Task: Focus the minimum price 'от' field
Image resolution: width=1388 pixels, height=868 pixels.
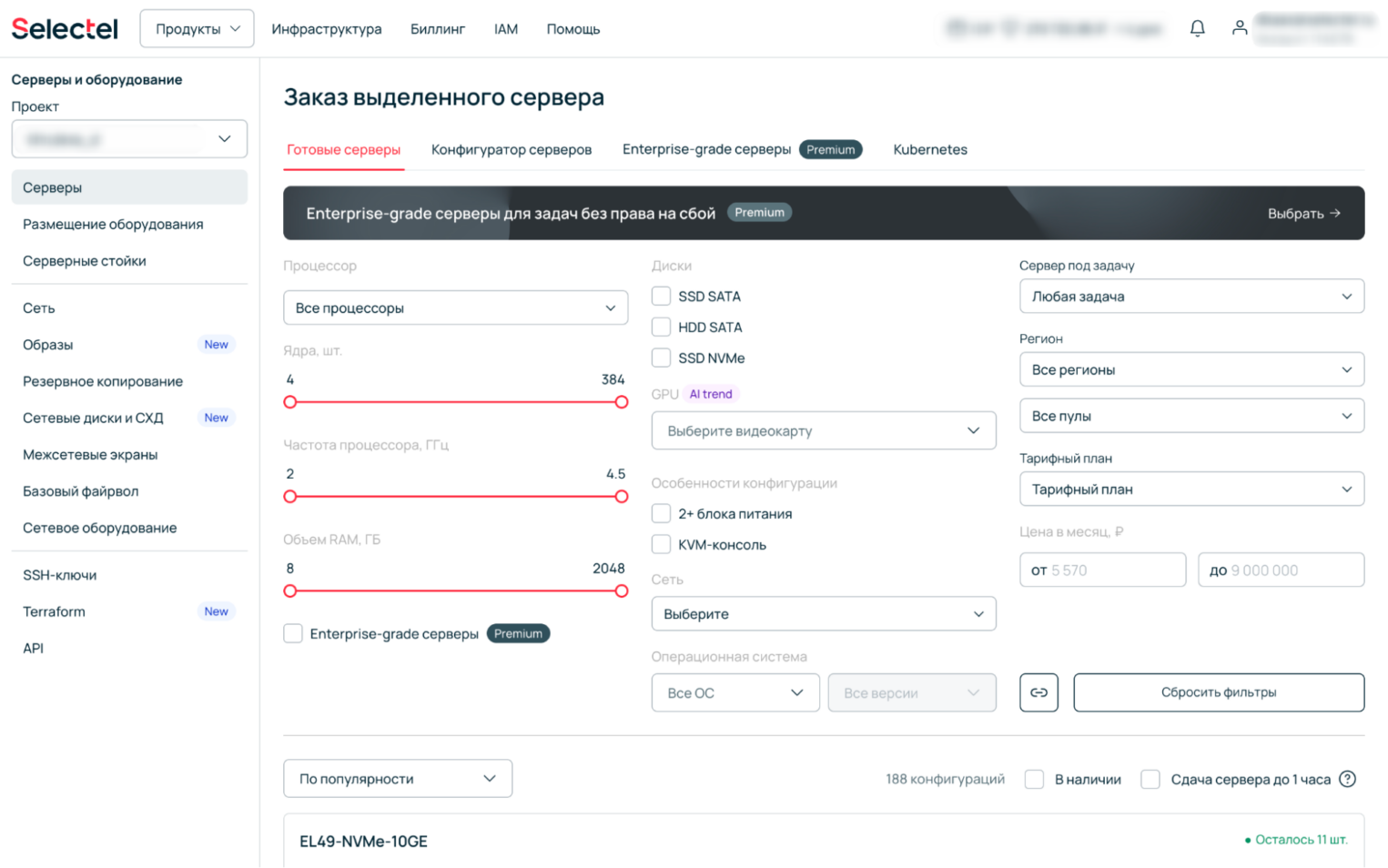Action: point(1102,570)
